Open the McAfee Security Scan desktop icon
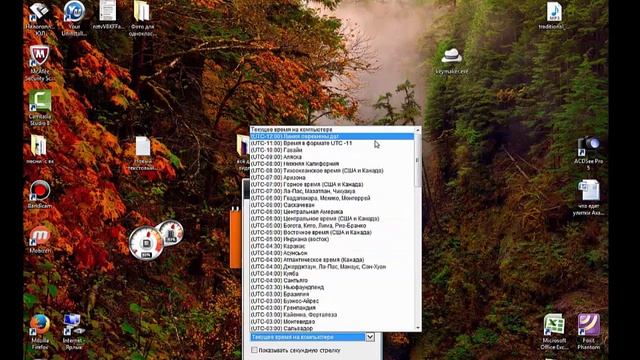Image resolution: width=640 pixels, height=360 pixels. tap(40, 56)
